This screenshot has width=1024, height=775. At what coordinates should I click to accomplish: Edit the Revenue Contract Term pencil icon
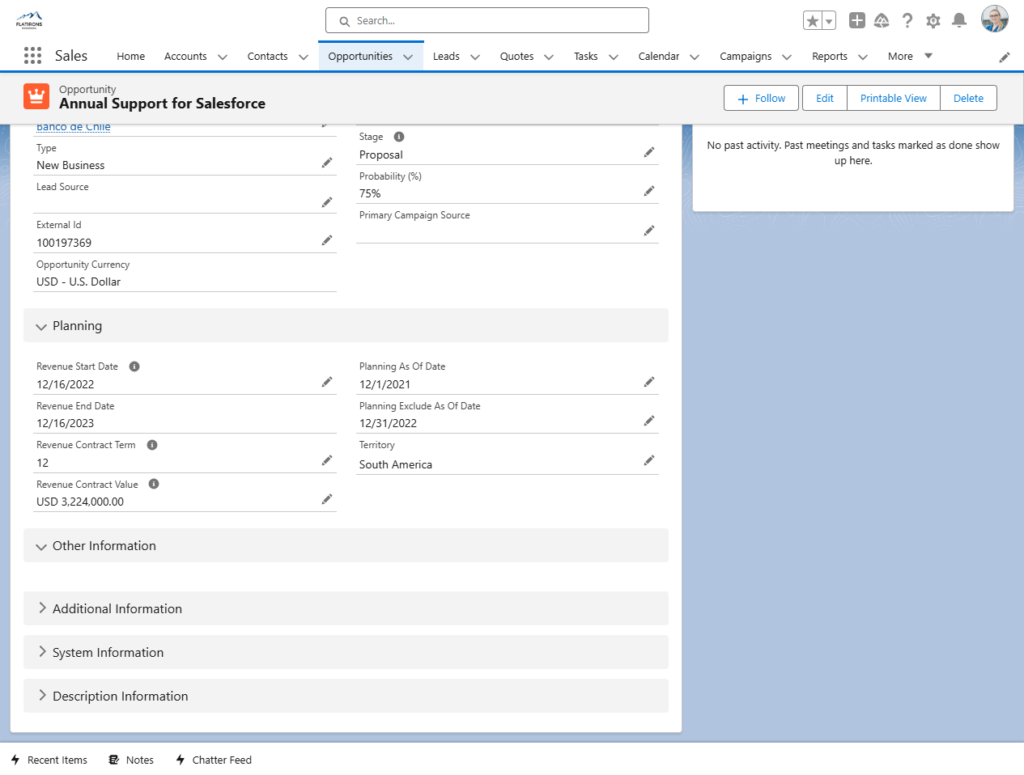[327, 460]
